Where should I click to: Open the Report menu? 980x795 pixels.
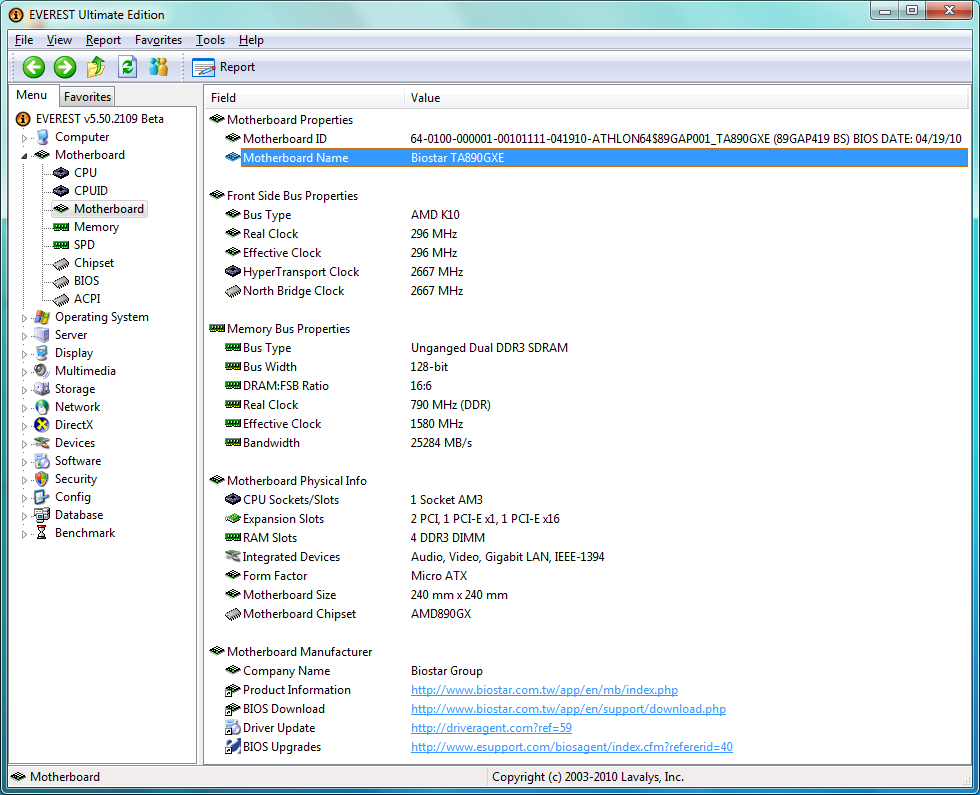point(103,40)
